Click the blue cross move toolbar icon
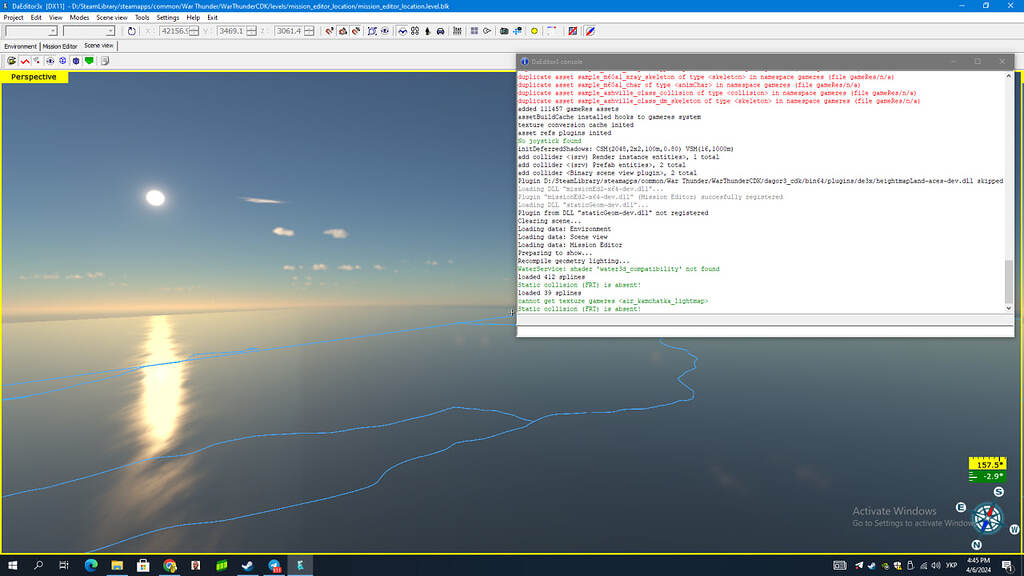The width and height of the screenshot is (1024, 576). tap(517, 31)
